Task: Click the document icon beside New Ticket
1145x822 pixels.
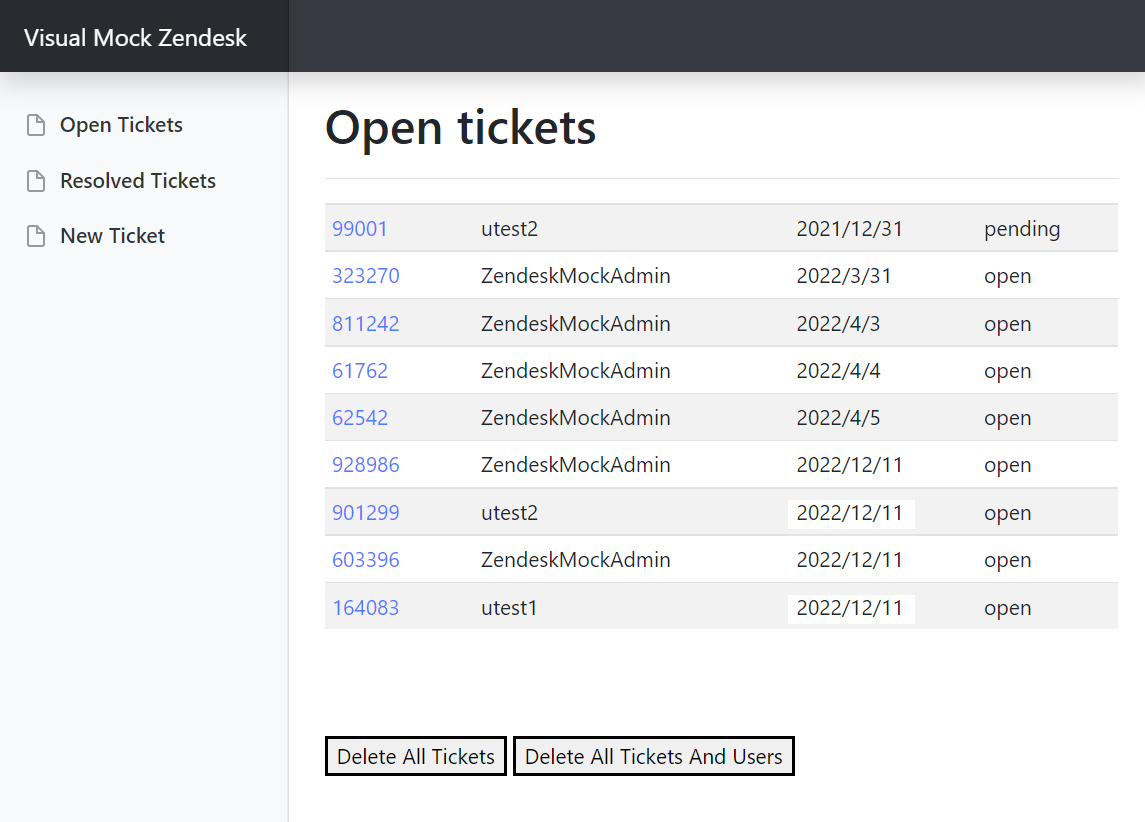Action: point(36,236)
